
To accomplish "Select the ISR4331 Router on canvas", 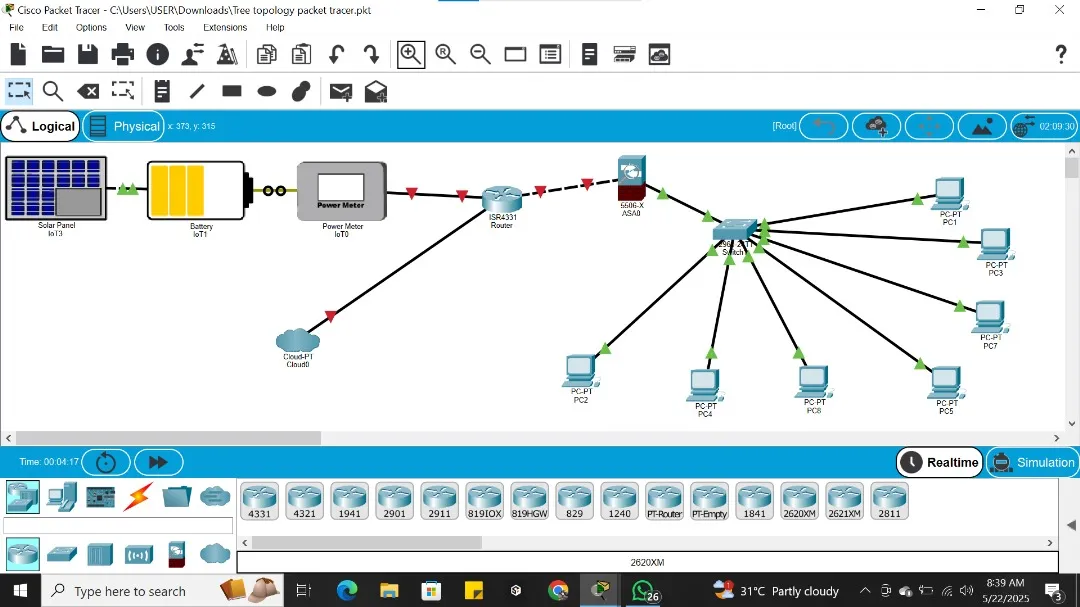I will pyautogui.click(x=502, y=200).
